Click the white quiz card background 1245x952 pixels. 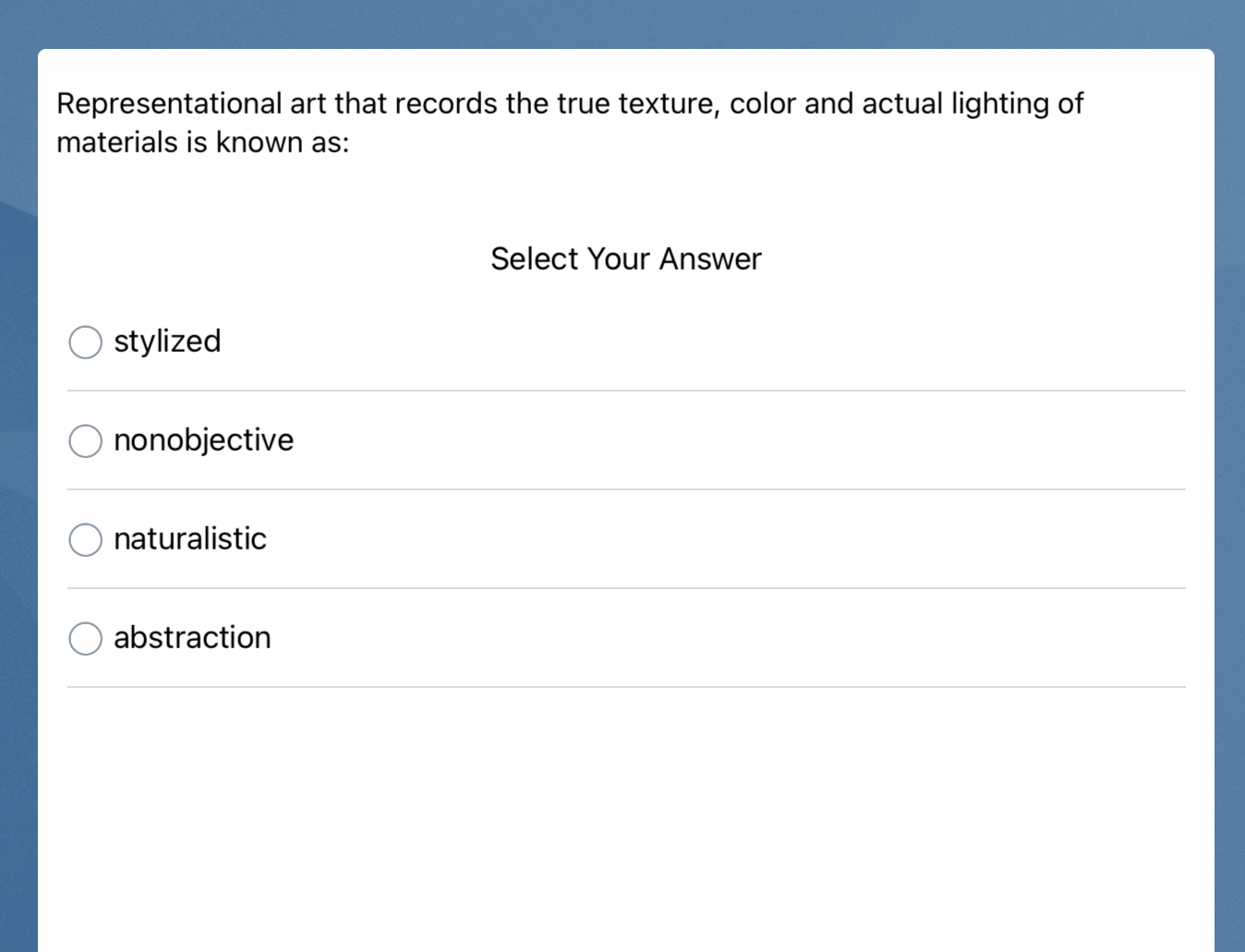625,813
